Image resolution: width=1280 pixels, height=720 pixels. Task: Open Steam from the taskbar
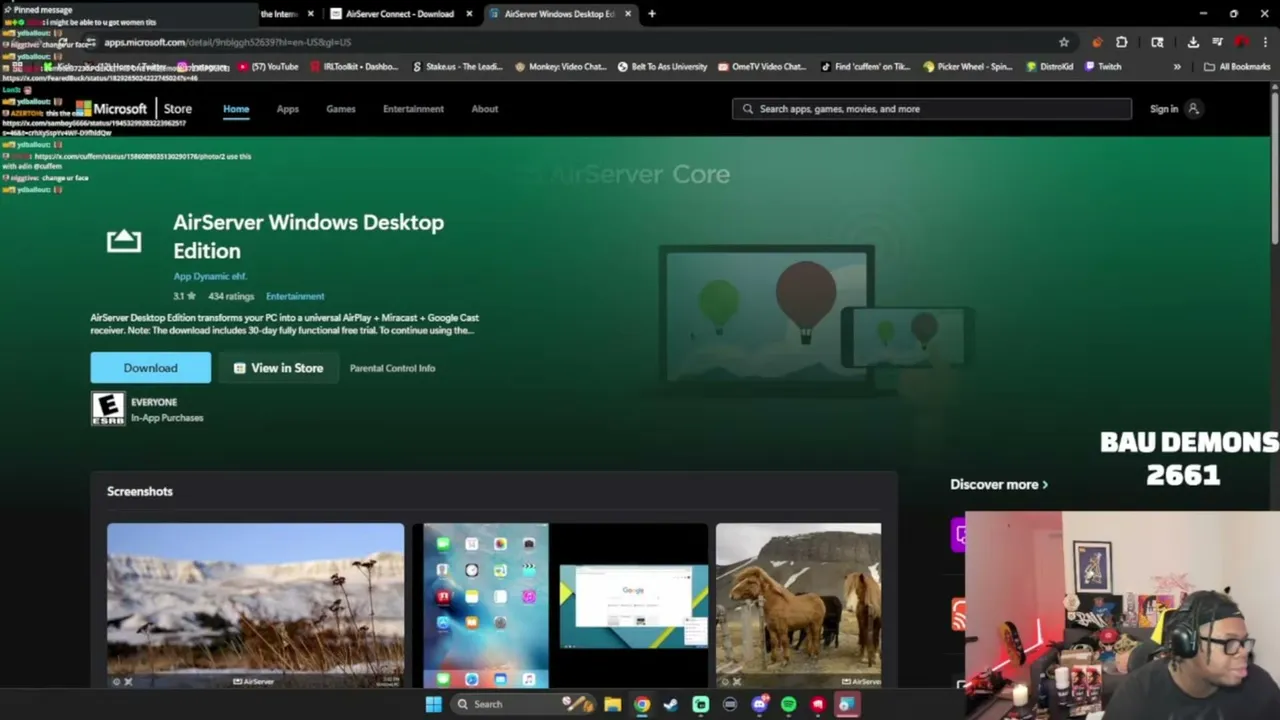(x=671, y=704)
